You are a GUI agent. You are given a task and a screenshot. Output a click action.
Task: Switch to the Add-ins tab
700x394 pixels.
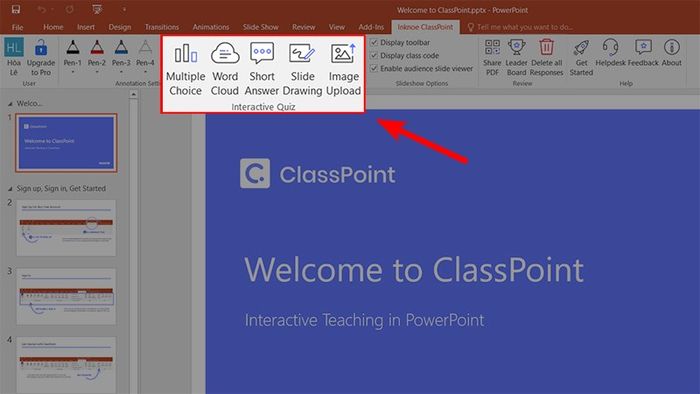point(371,27)
